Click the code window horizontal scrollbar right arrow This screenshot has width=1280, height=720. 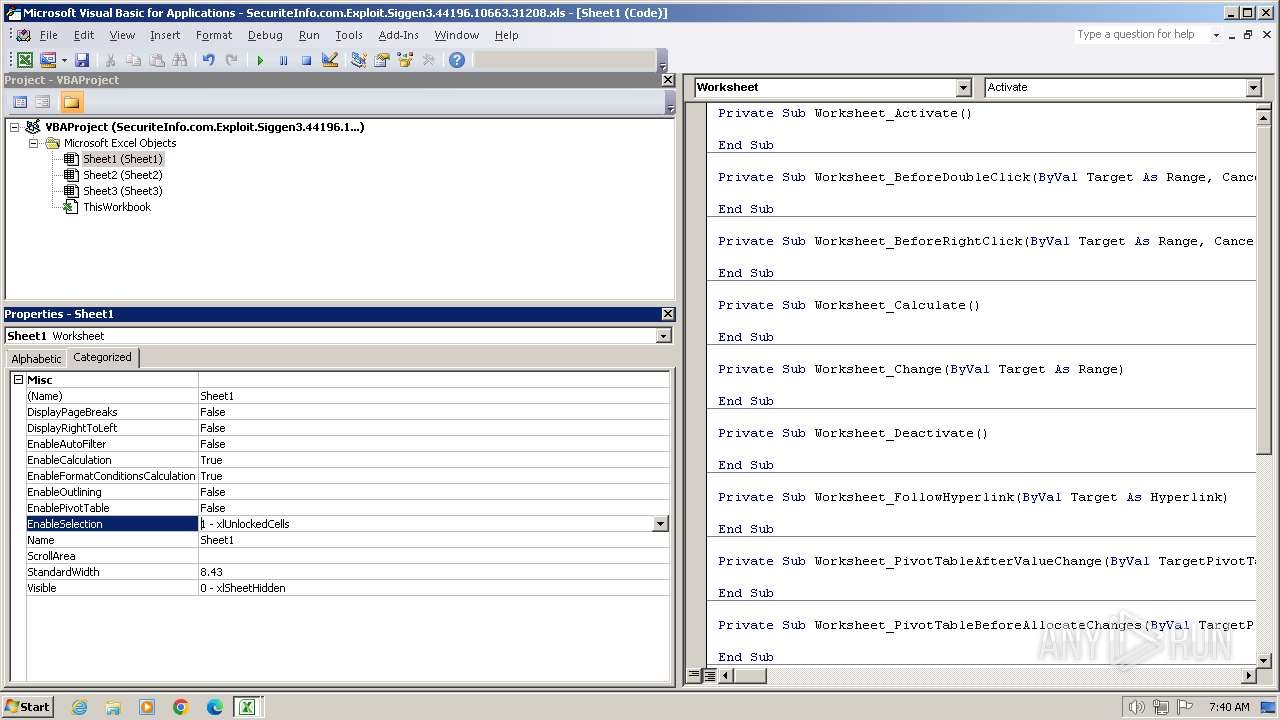[1248, 675]
